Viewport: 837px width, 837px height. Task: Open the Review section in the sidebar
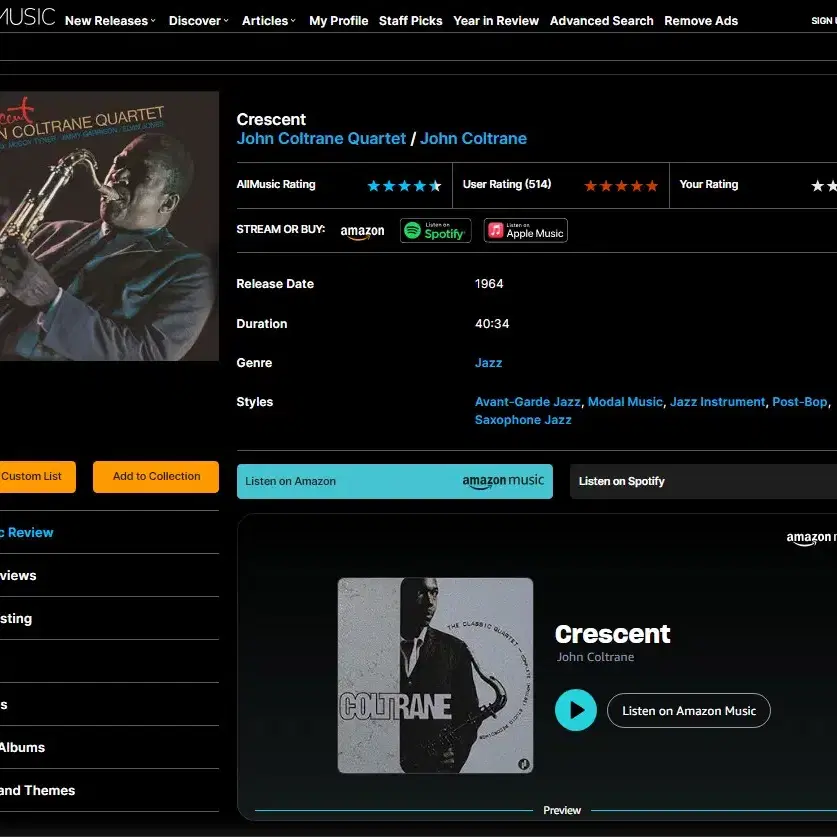(27, 532)
